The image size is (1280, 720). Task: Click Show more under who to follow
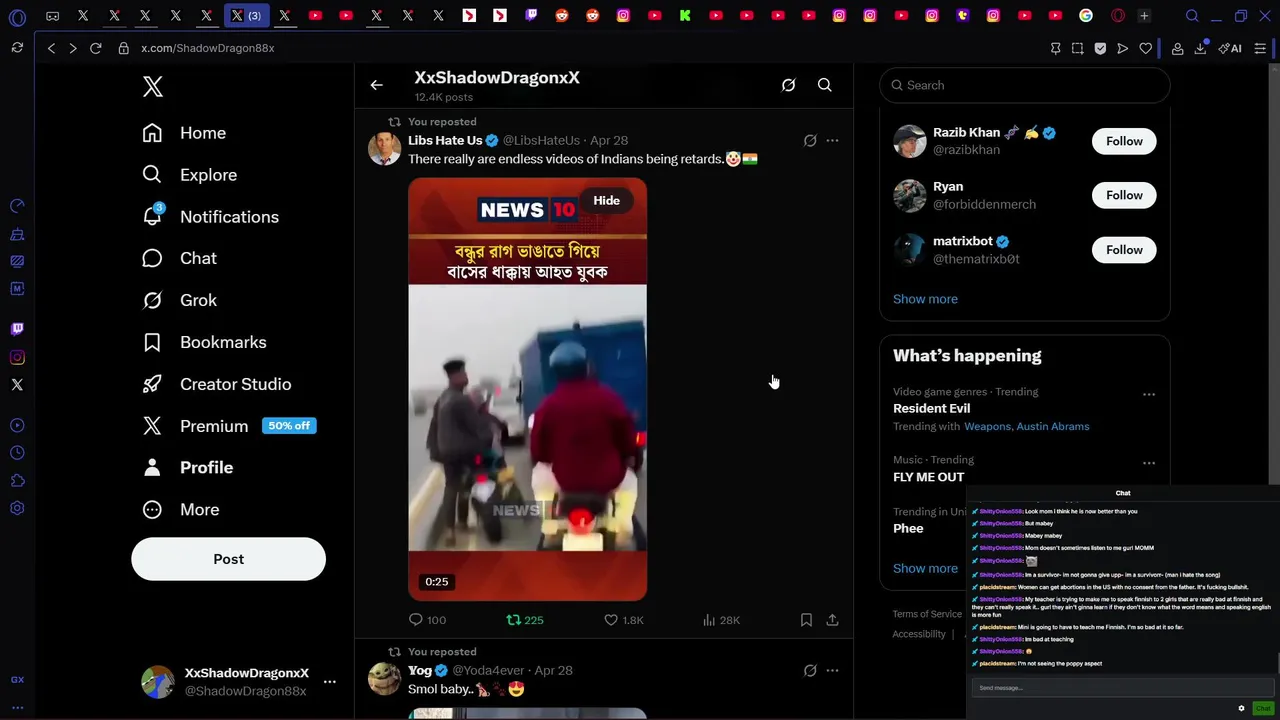pyautogui.click(x=925, y=299)
